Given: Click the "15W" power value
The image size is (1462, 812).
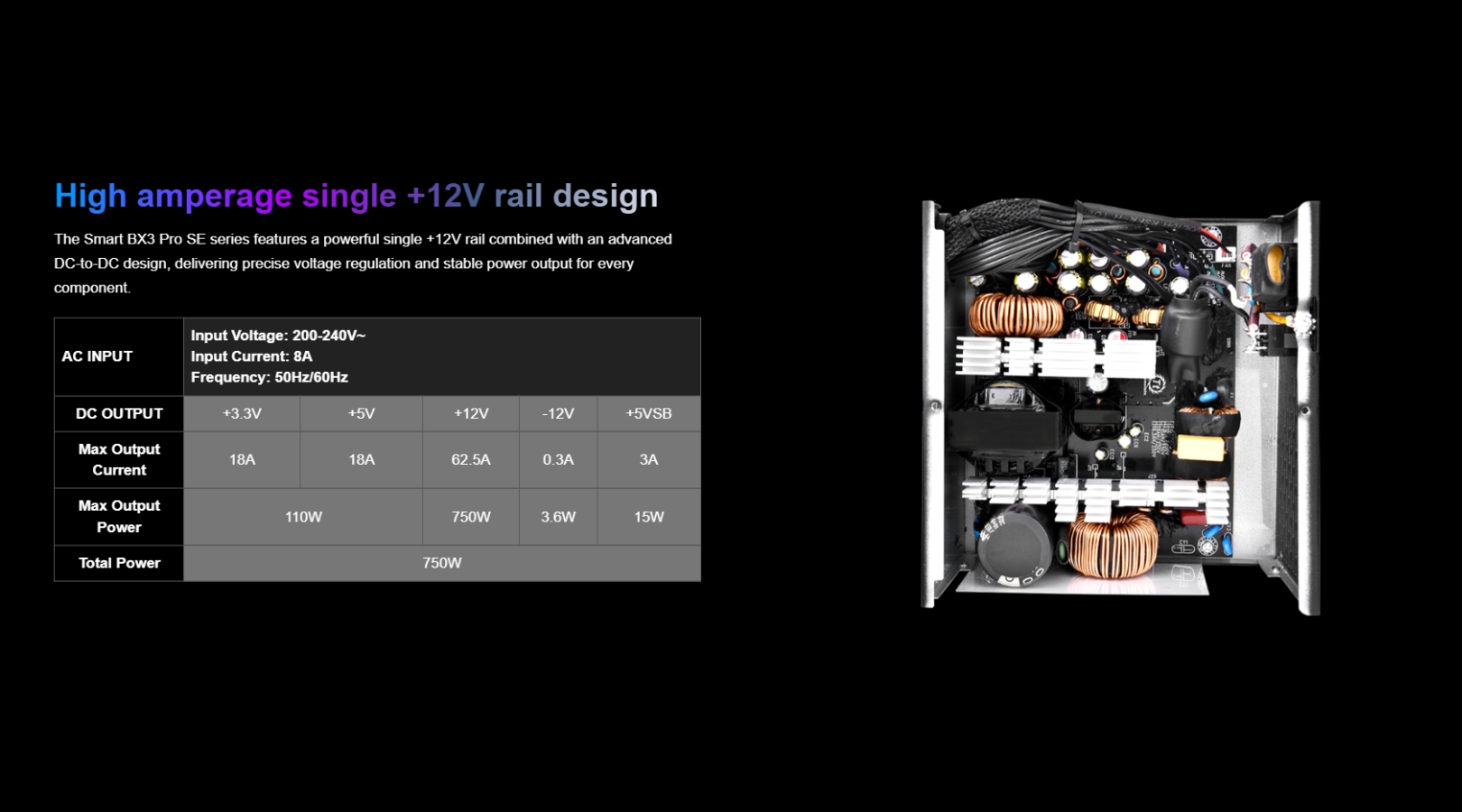Looking at the screenshot, I should 649,517.
